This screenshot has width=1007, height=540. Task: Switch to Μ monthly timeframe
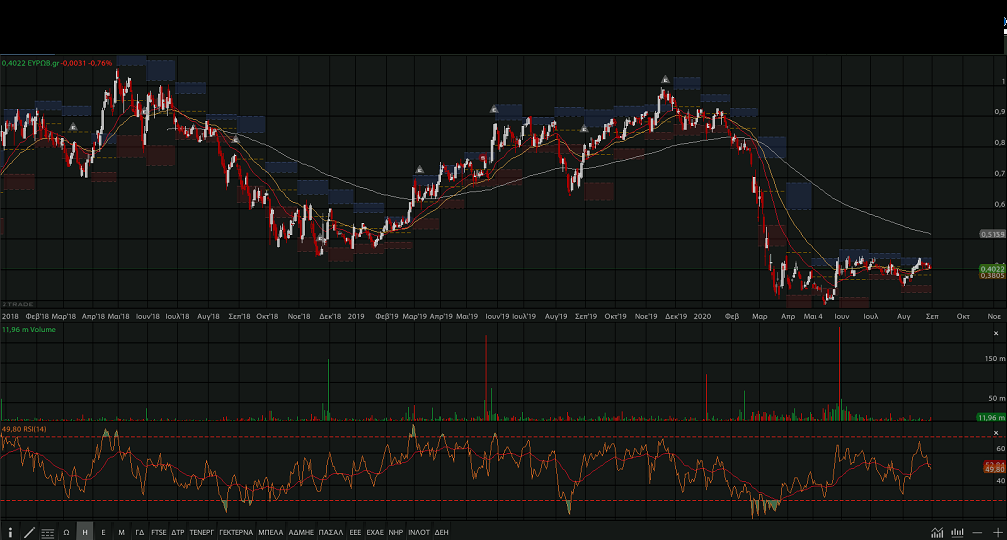[121, 532]
